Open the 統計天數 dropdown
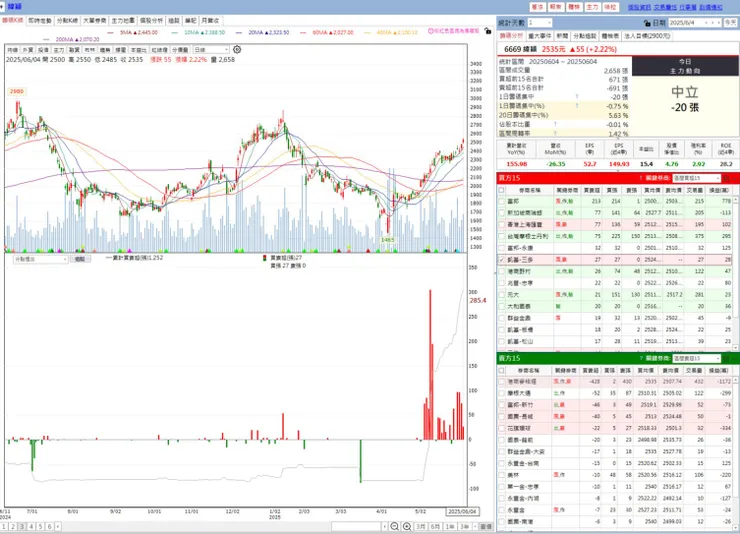Viewport: 740px width, 534px height. click(x=539, y=23)
